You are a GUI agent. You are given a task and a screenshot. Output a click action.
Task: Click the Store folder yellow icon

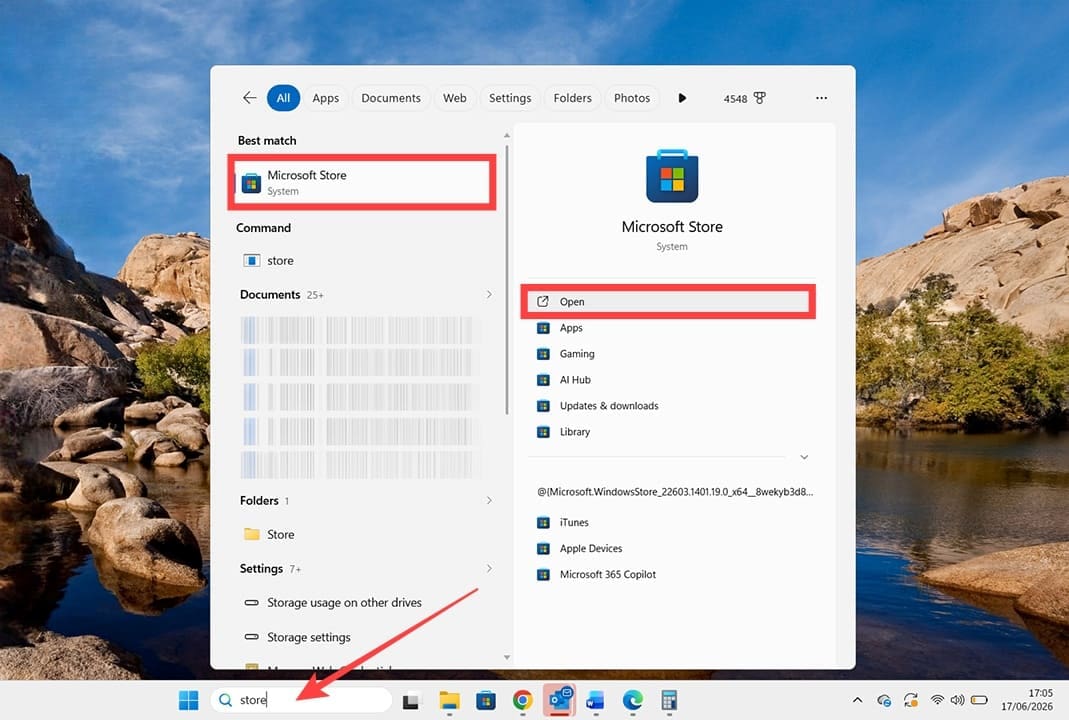pos(252,534)
